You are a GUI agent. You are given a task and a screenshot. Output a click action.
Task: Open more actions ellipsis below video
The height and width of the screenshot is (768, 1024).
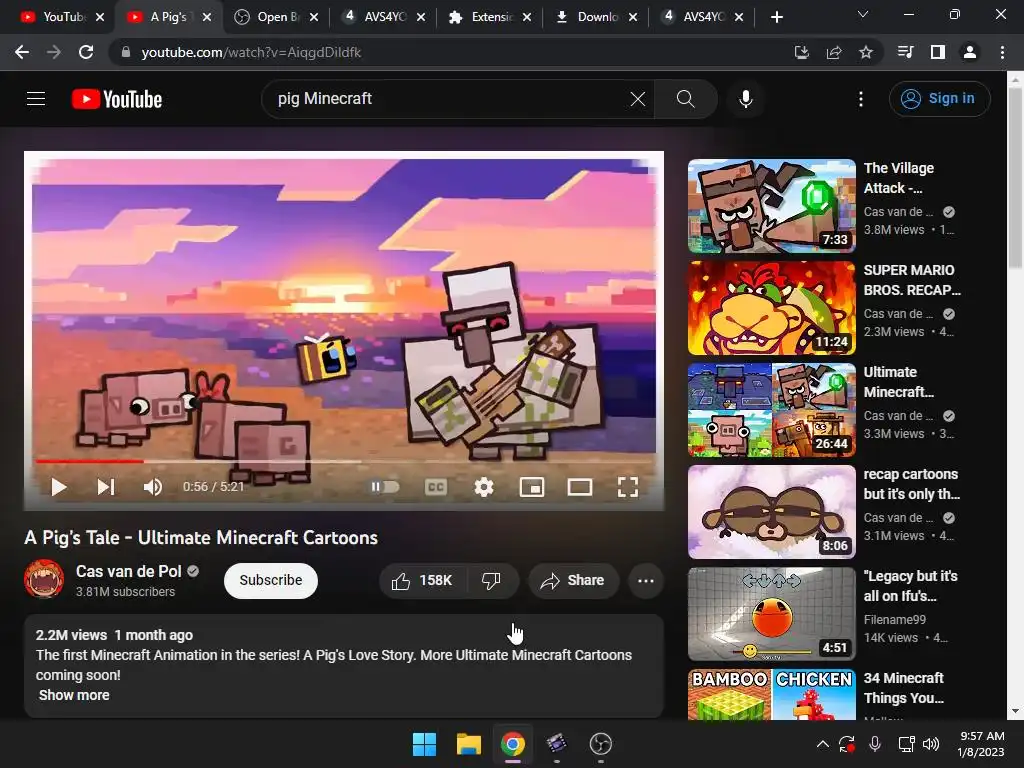pyautogui.click(x=645, y=580)
